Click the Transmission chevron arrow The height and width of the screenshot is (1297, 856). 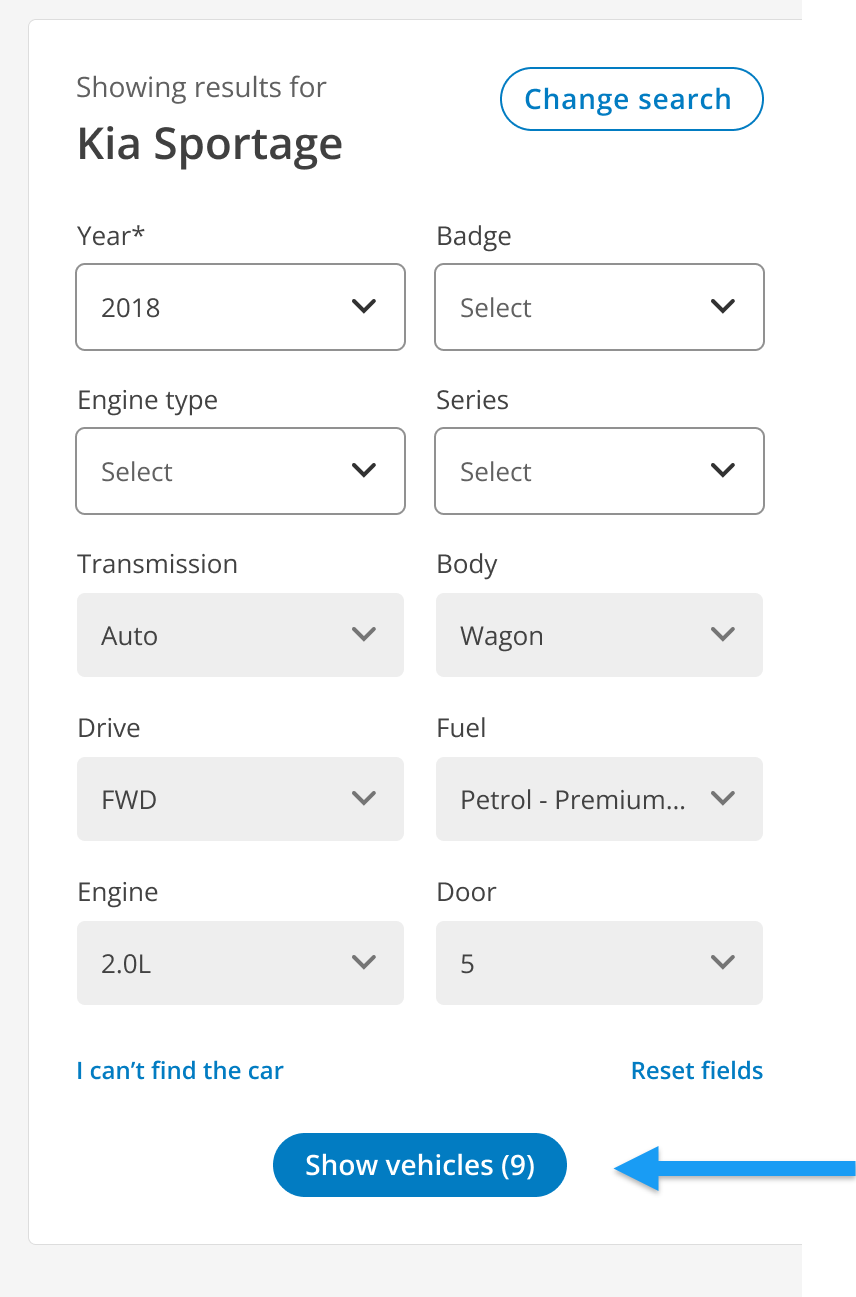tap(364, 634)
